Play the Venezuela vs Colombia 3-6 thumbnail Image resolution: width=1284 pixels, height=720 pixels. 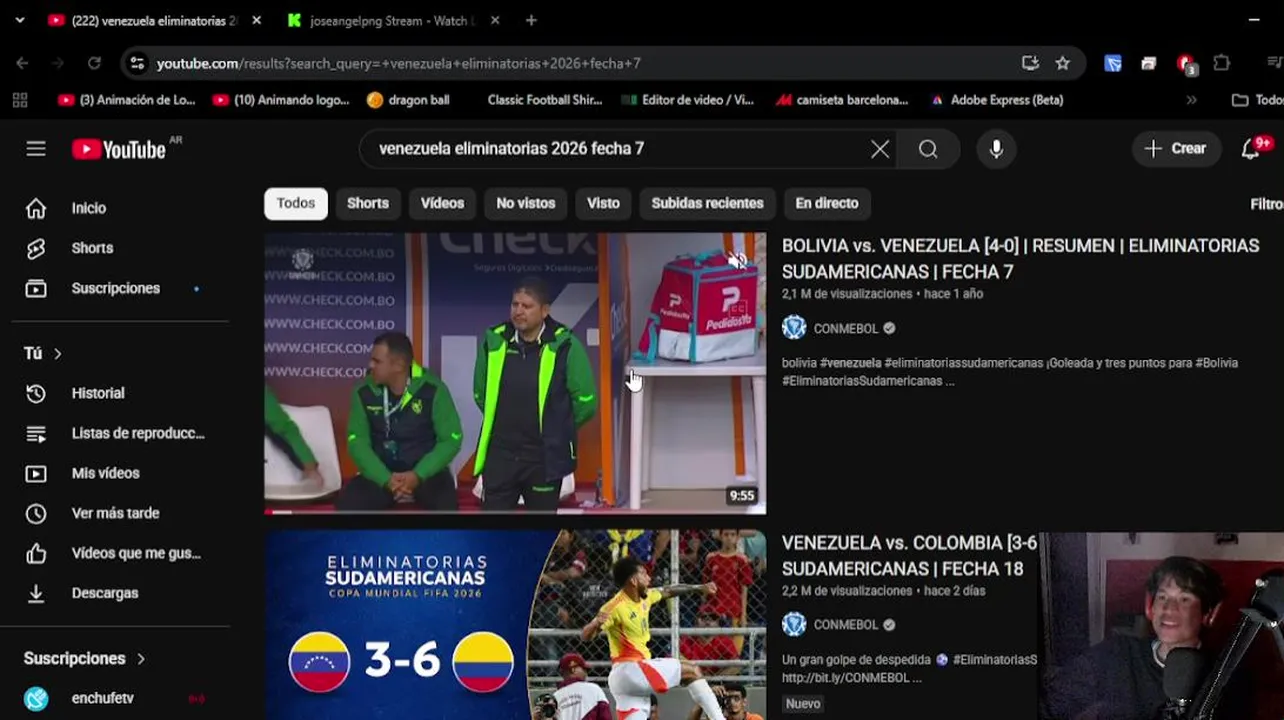(515, 625)
